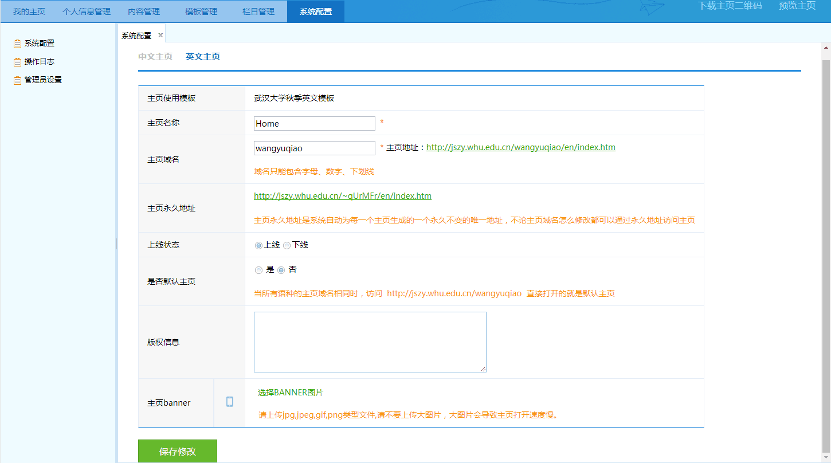This screenshot has width=832, height=464.
Task: Open the 个人信息管理 top menu
Action: coord(86,11)
